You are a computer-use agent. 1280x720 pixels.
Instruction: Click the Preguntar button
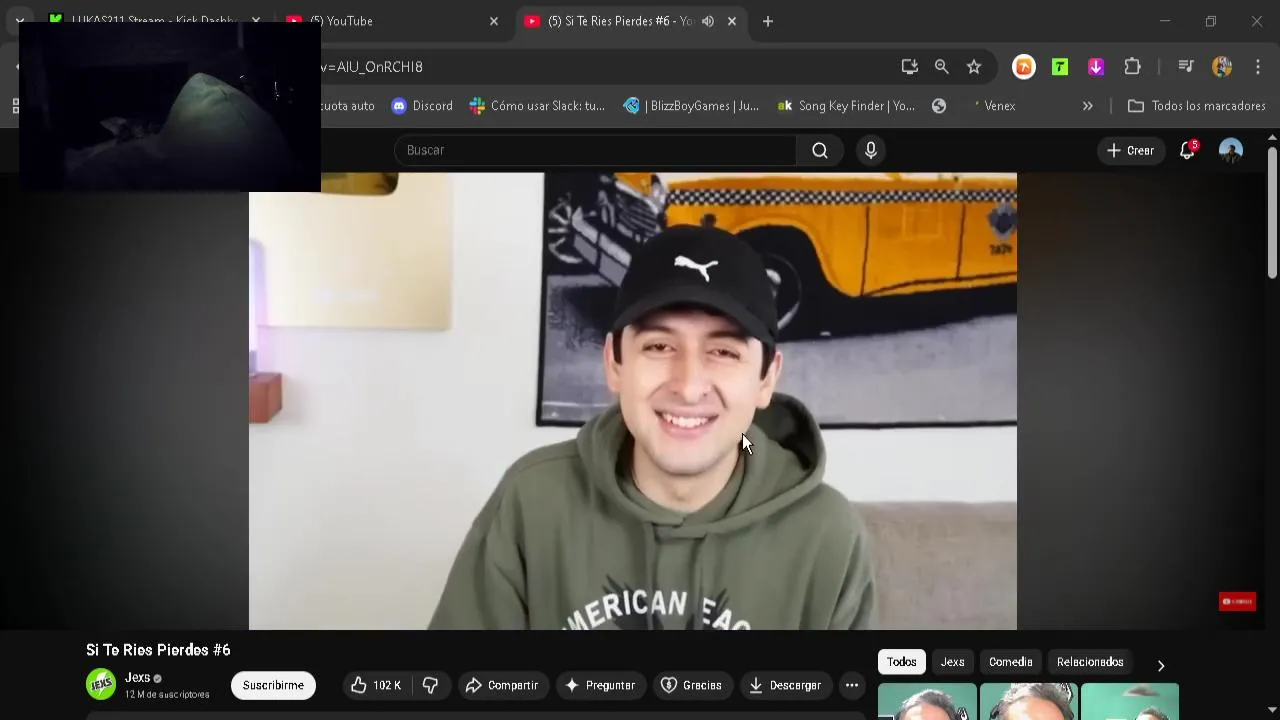(600, 685)
